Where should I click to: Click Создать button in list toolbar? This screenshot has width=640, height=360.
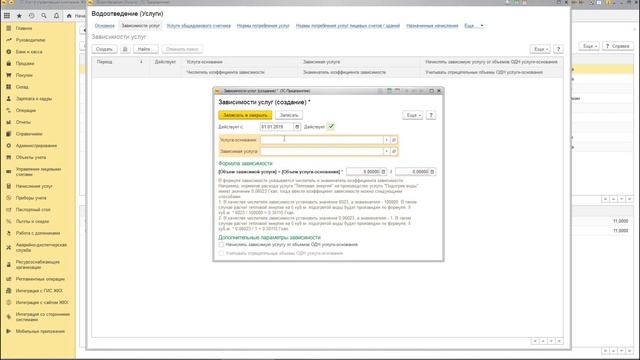pos(104,49)
